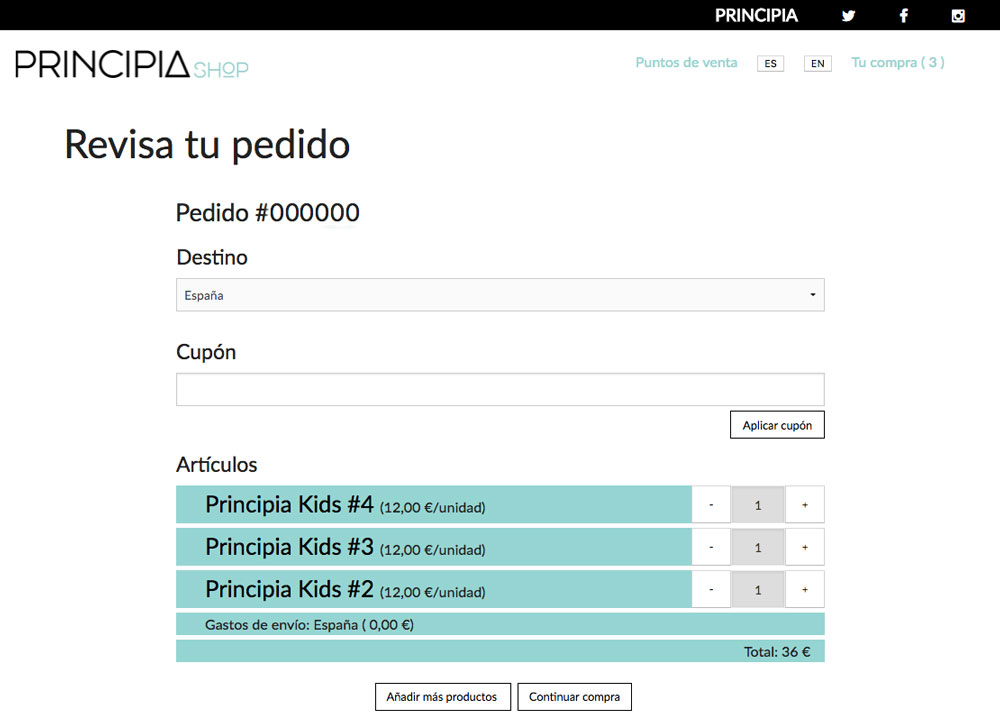
Task: Click the Total: 36 € amount
Action: point(777,652)
